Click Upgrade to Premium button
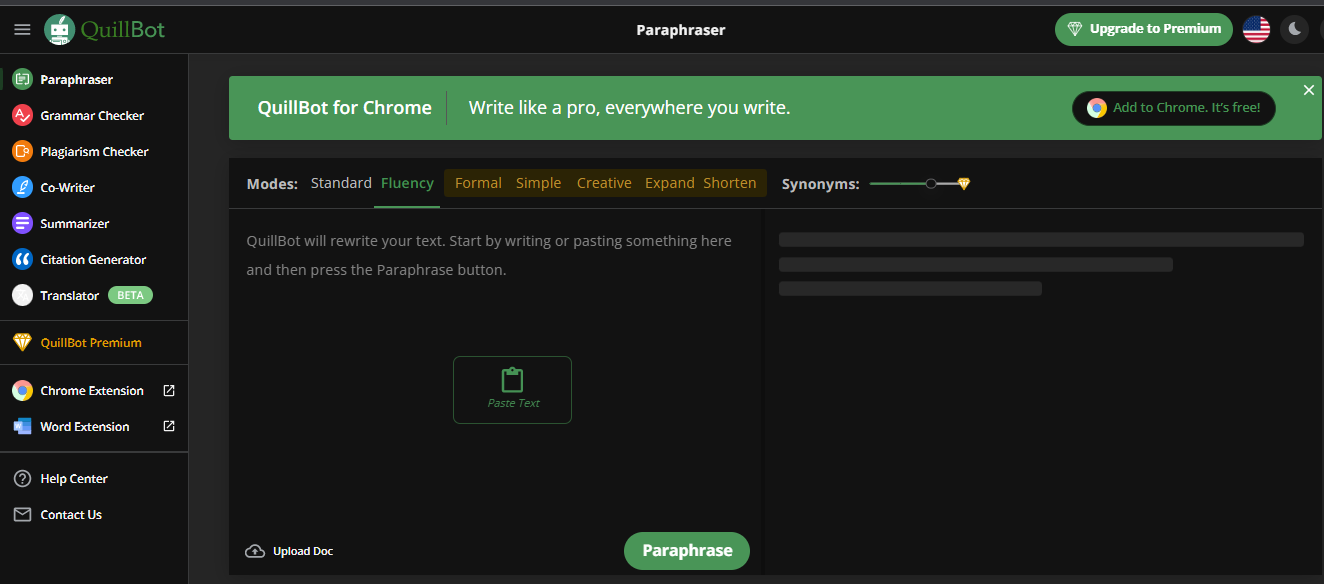 click(1143, 29)
